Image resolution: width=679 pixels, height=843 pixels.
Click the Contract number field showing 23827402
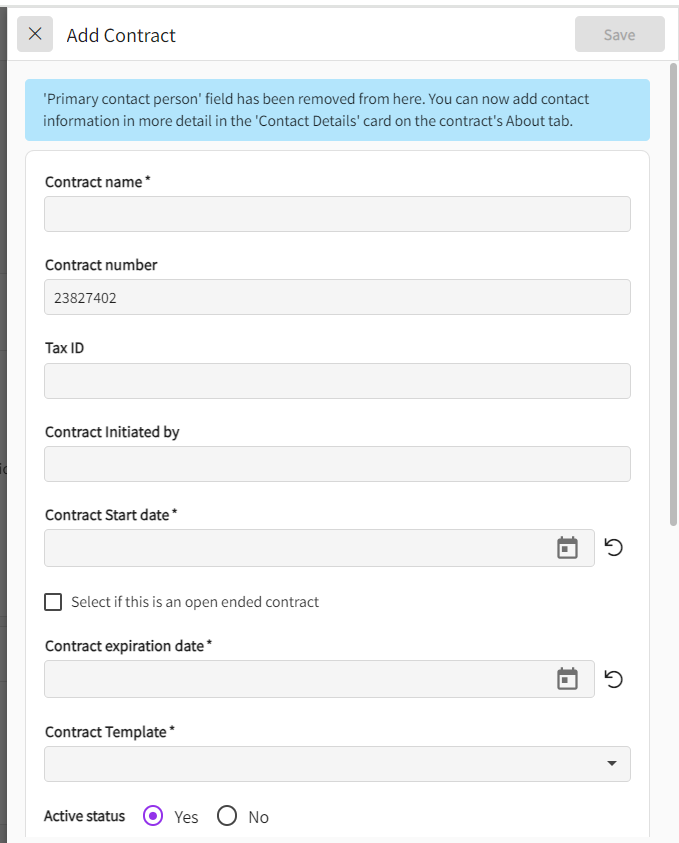click(337, 297)
